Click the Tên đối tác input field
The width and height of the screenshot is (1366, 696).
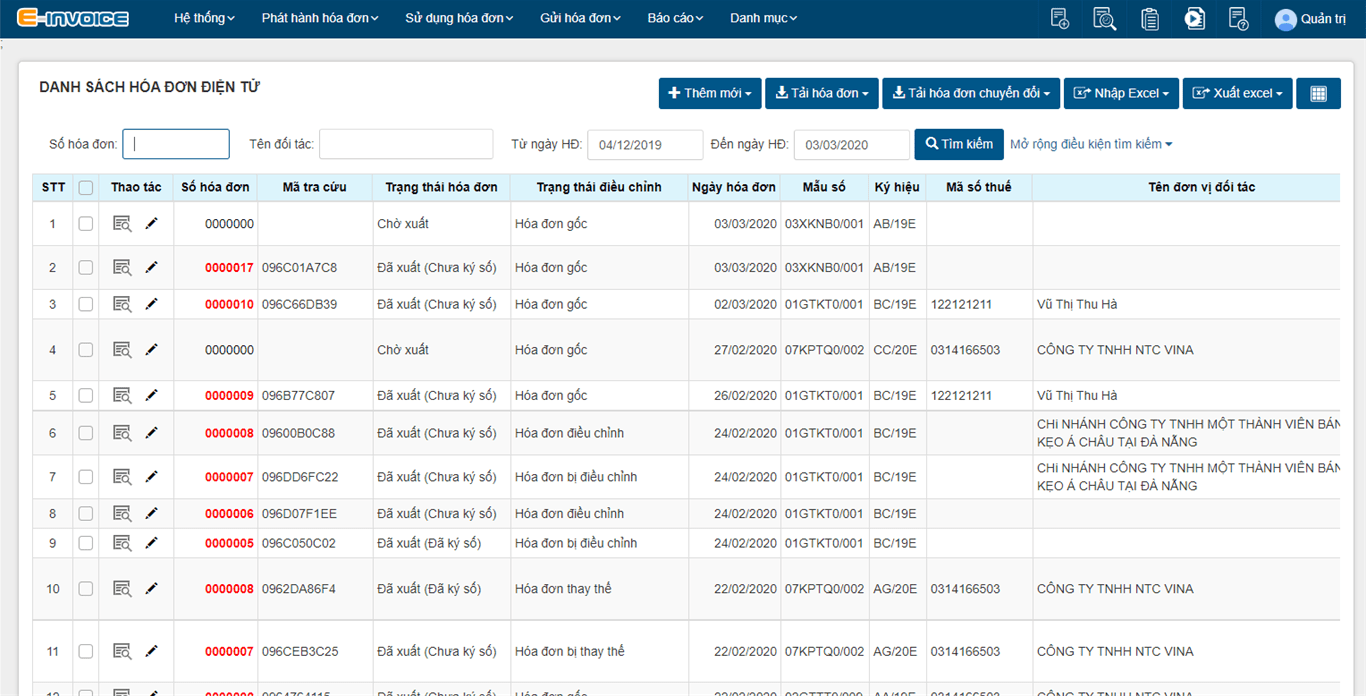pyautogui.click(x=406, y=144)
